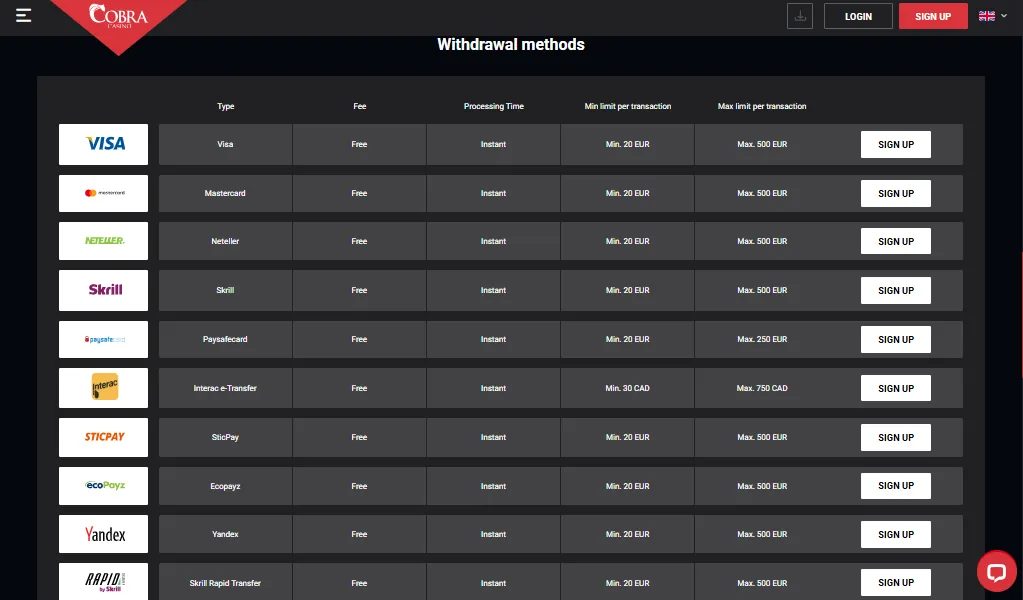Select the Skrill type cell
Screen dimensions: 1023x600
(225, 290)
